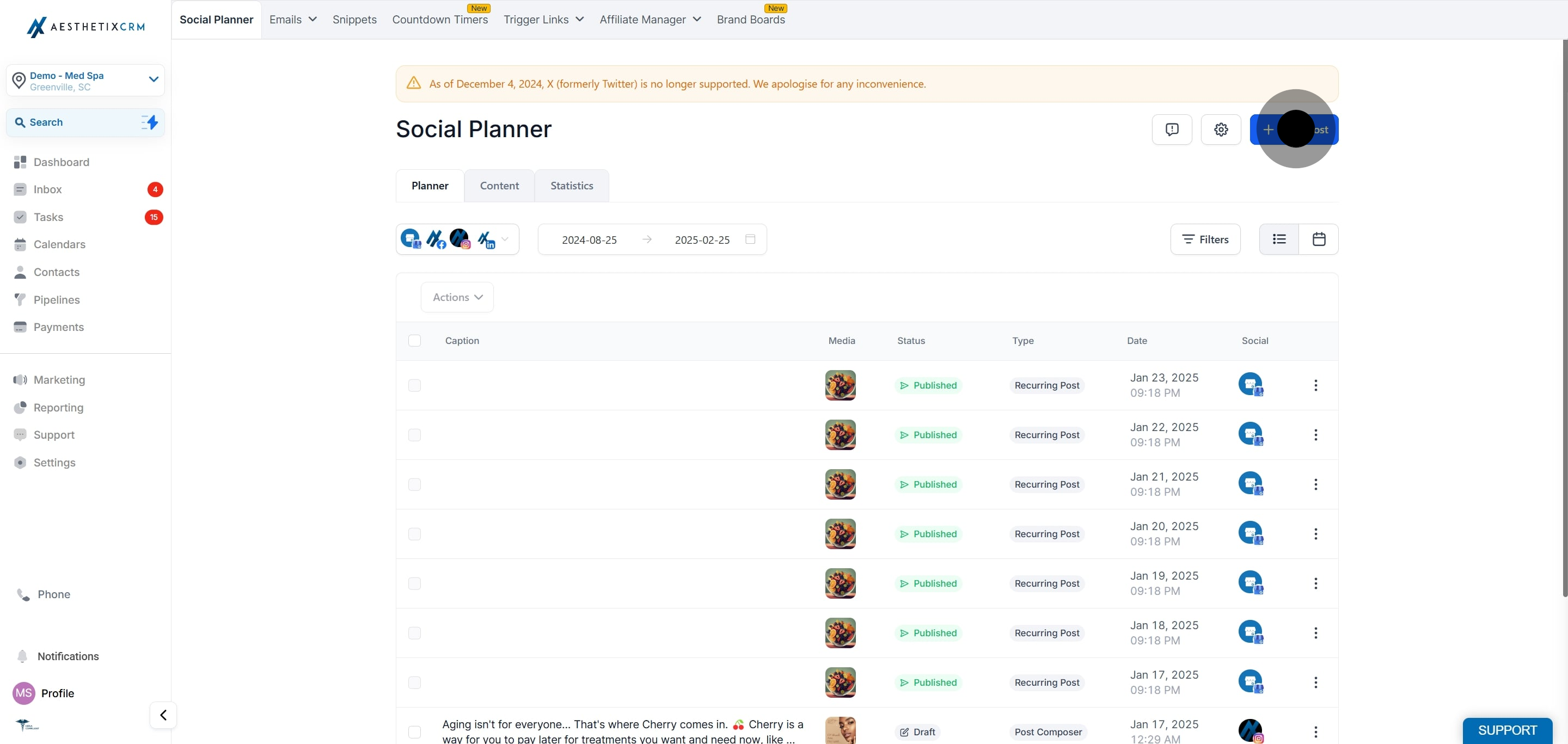Open Pipelines from sidebar
Screen dimensions: 1568x744
(x=57, y=299)
